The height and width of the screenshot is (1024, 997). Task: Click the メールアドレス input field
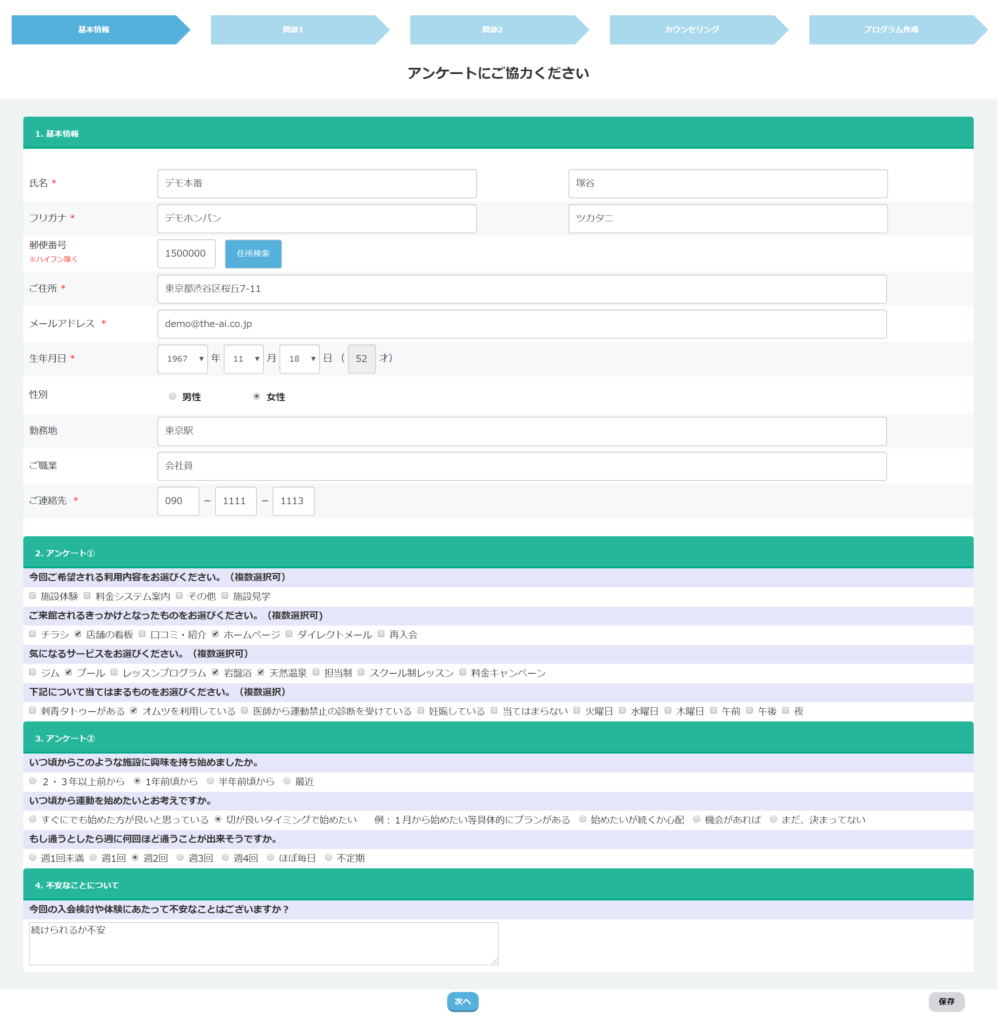[521, 324]
